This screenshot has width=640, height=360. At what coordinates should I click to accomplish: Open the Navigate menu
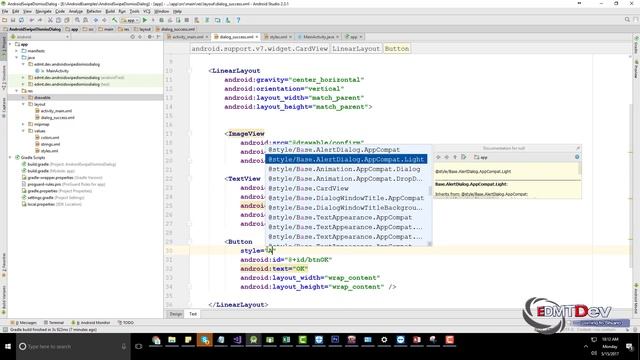pyautogui.click(x=43, y=11)
